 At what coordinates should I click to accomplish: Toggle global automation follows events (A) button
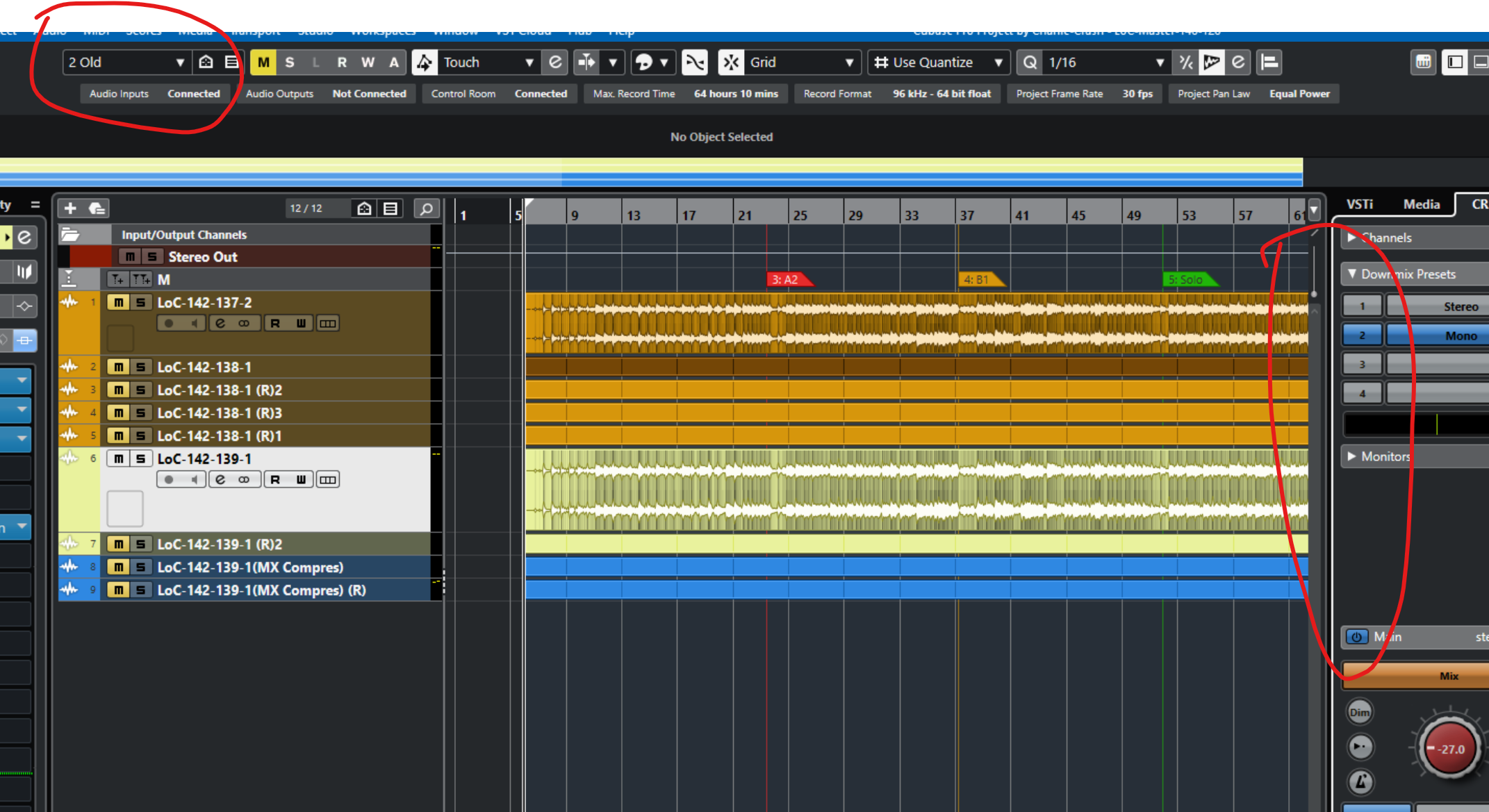(394, 63)
